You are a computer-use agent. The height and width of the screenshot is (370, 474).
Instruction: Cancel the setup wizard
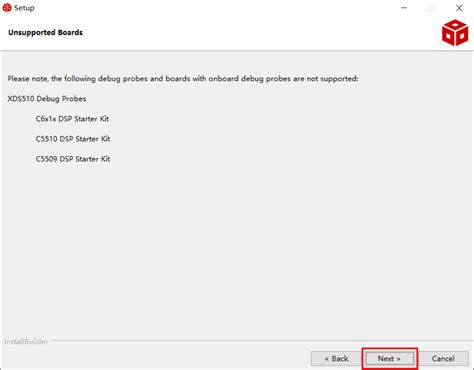click(x=443, y=359)
